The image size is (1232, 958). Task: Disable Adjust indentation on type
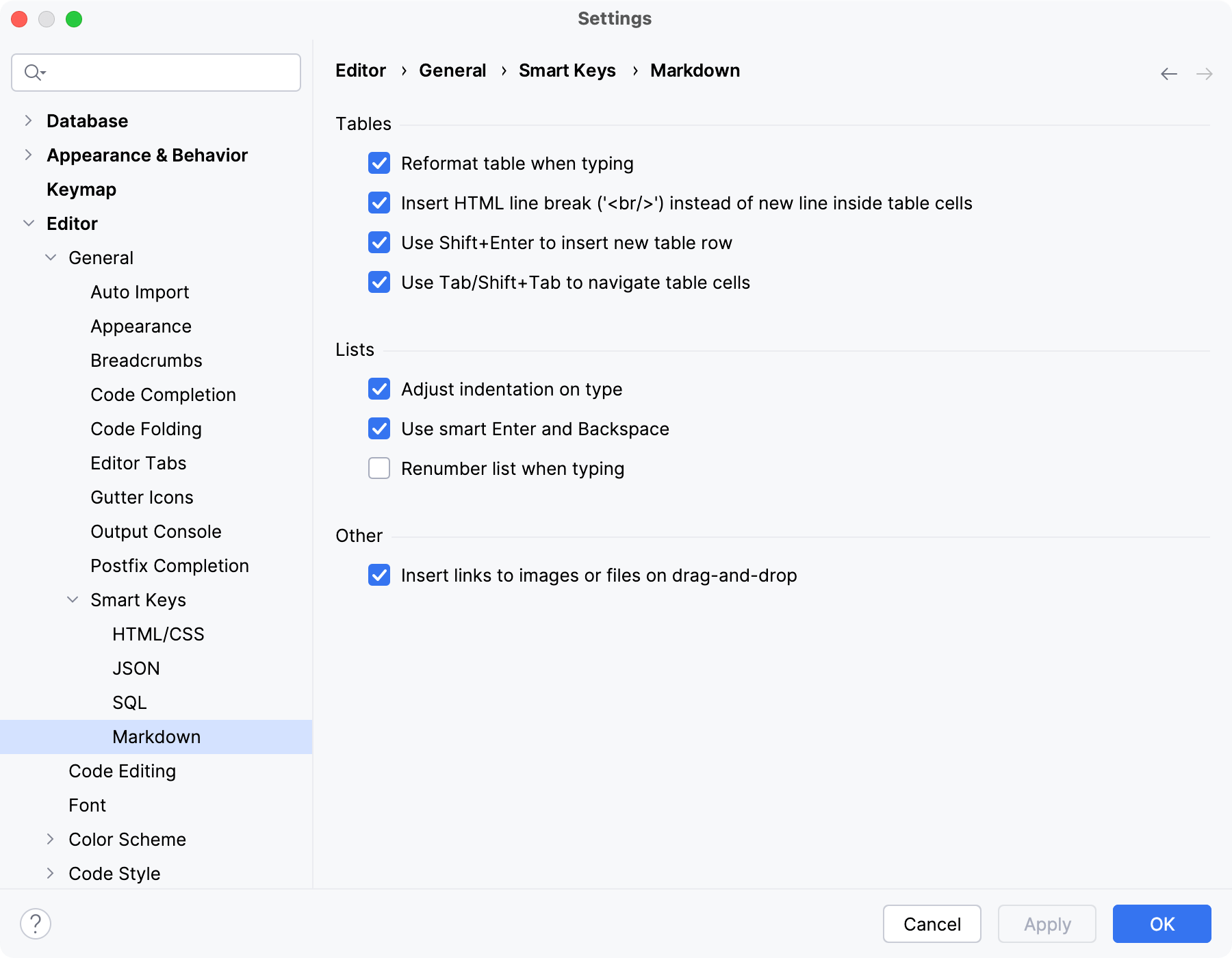[x=378, y=389]
